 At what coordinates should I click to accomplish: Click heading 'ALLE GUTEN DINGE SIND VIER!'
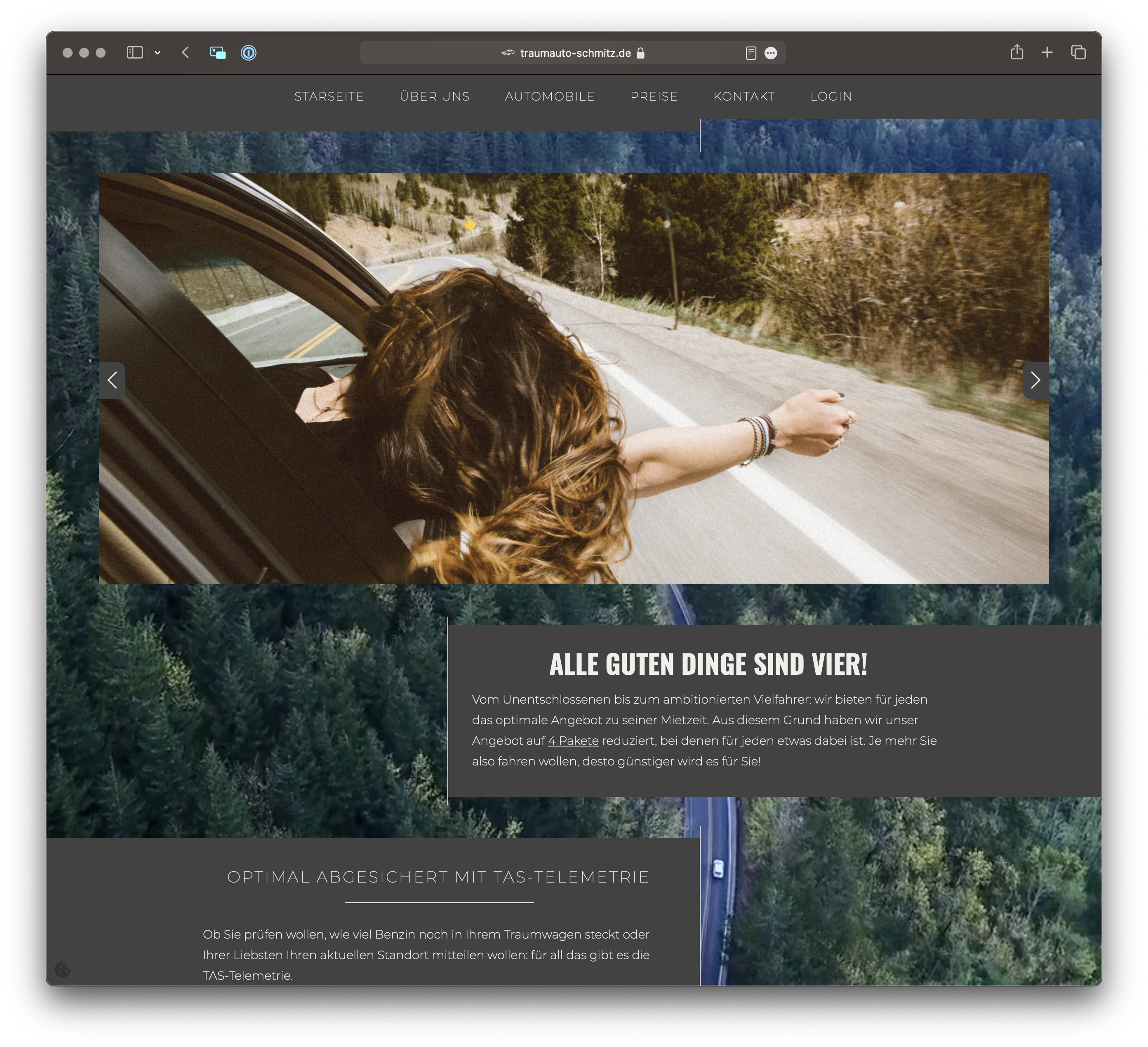(708, 664)
